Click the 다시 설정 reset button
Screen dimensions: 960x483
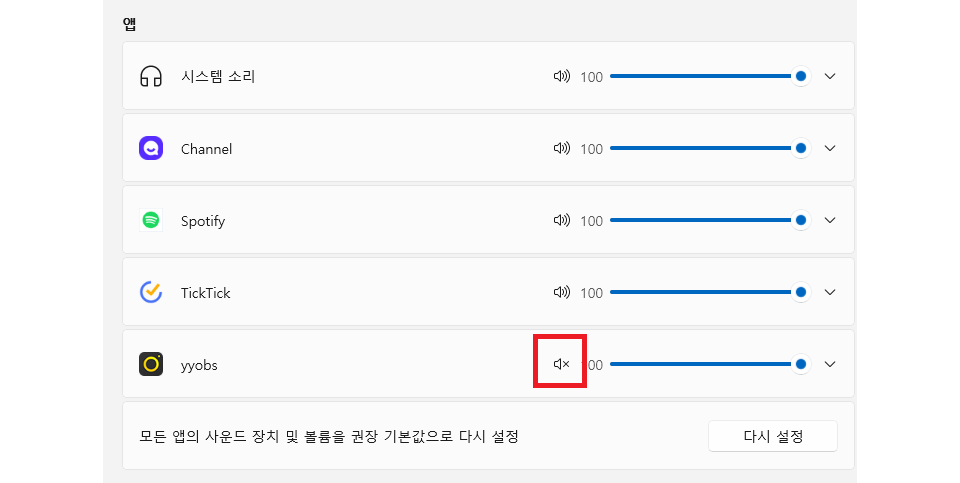click(x=773, y=436)
